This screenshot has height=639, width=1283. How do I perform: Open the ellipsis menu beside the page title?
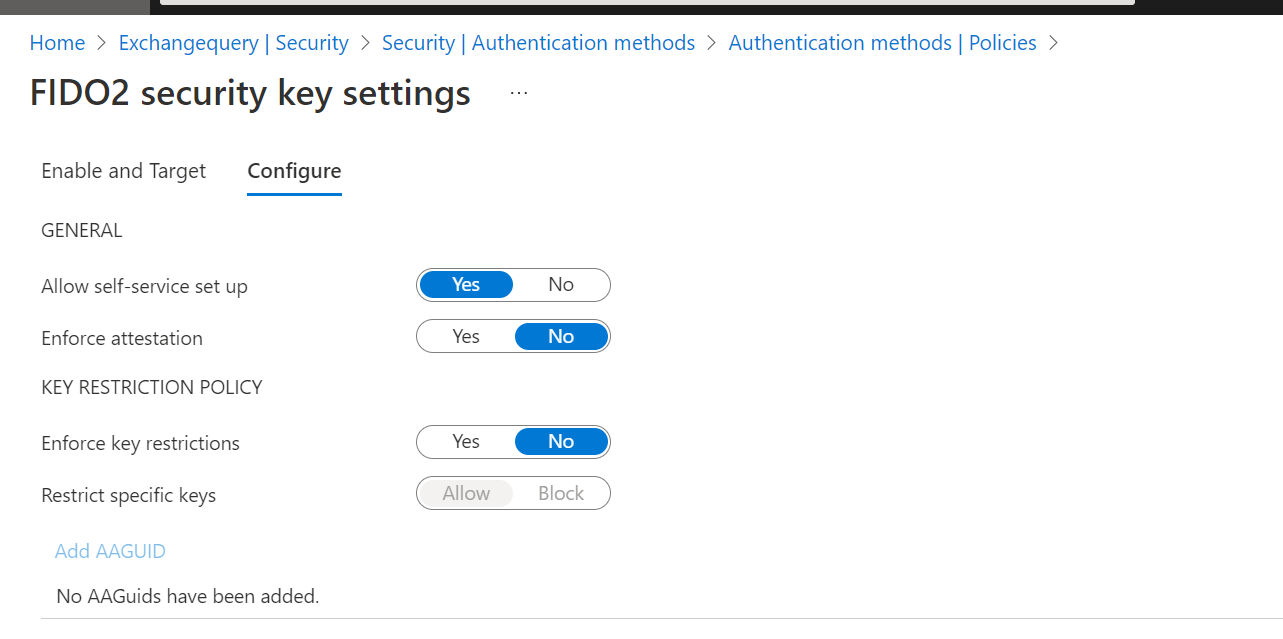[518, 92]
